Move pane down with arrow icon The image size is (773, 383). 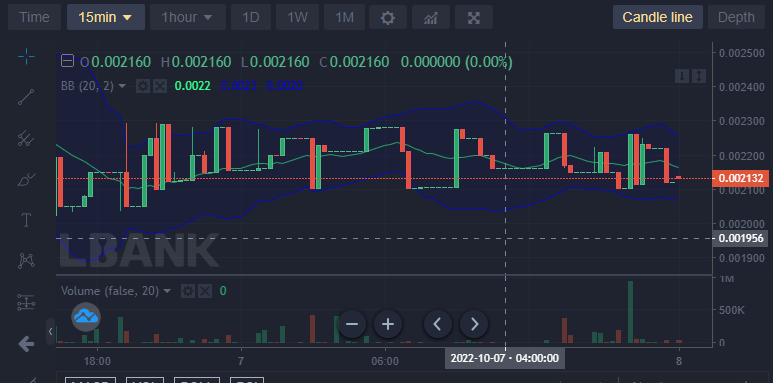point(682,76)
